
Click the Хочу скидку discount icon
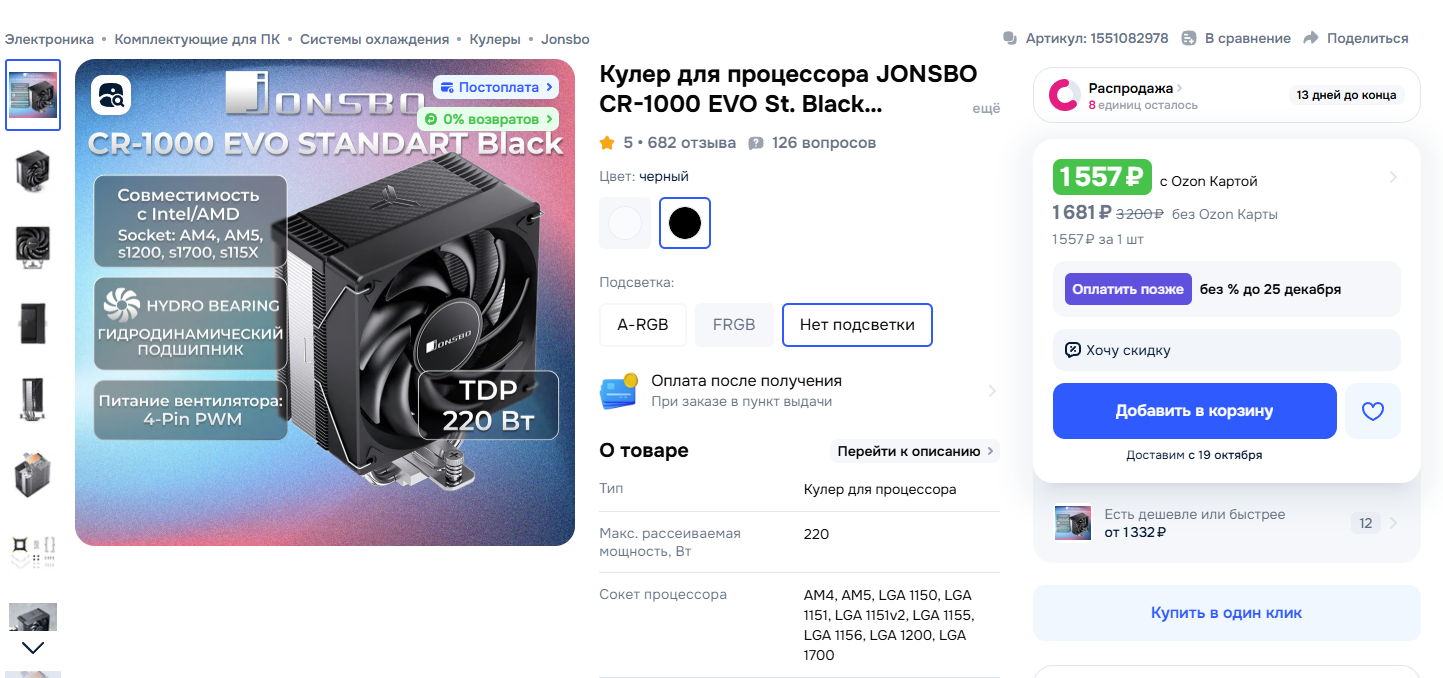(1073, 350)
